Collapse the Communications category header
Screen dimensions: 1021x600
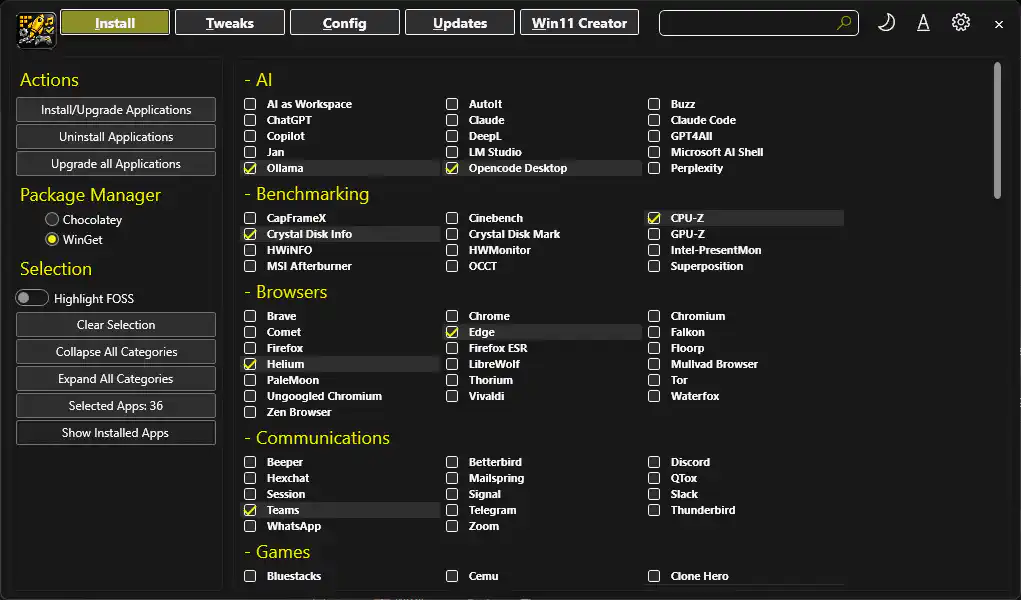(x=316, y=437)
